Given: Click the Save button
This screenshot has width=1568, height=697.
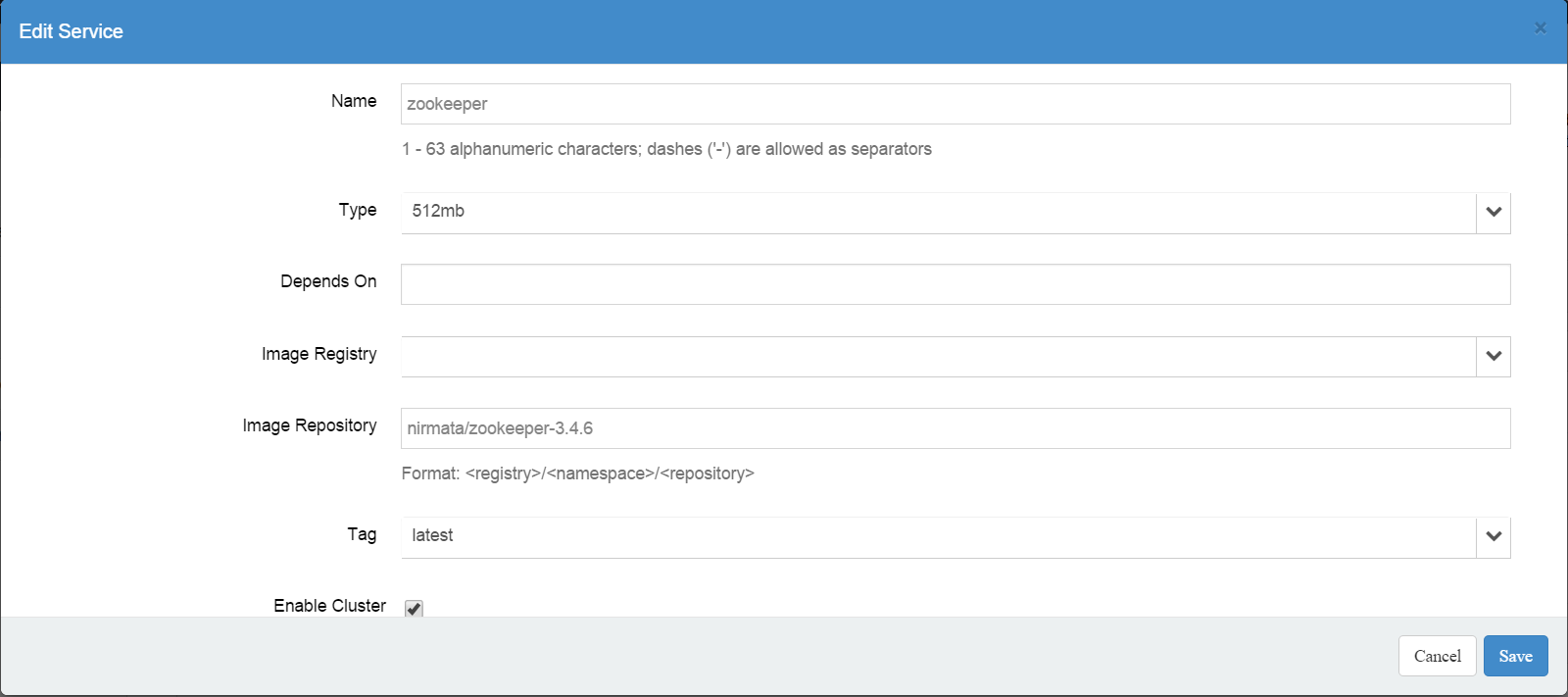Looking at the screenshot, I should pos(1515,656).
